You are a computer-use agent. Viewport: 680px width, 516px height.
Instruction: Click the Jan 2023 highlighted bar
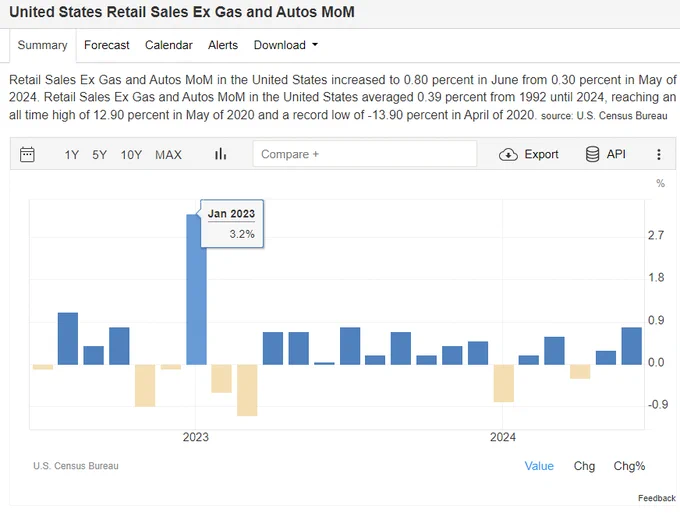196,289
